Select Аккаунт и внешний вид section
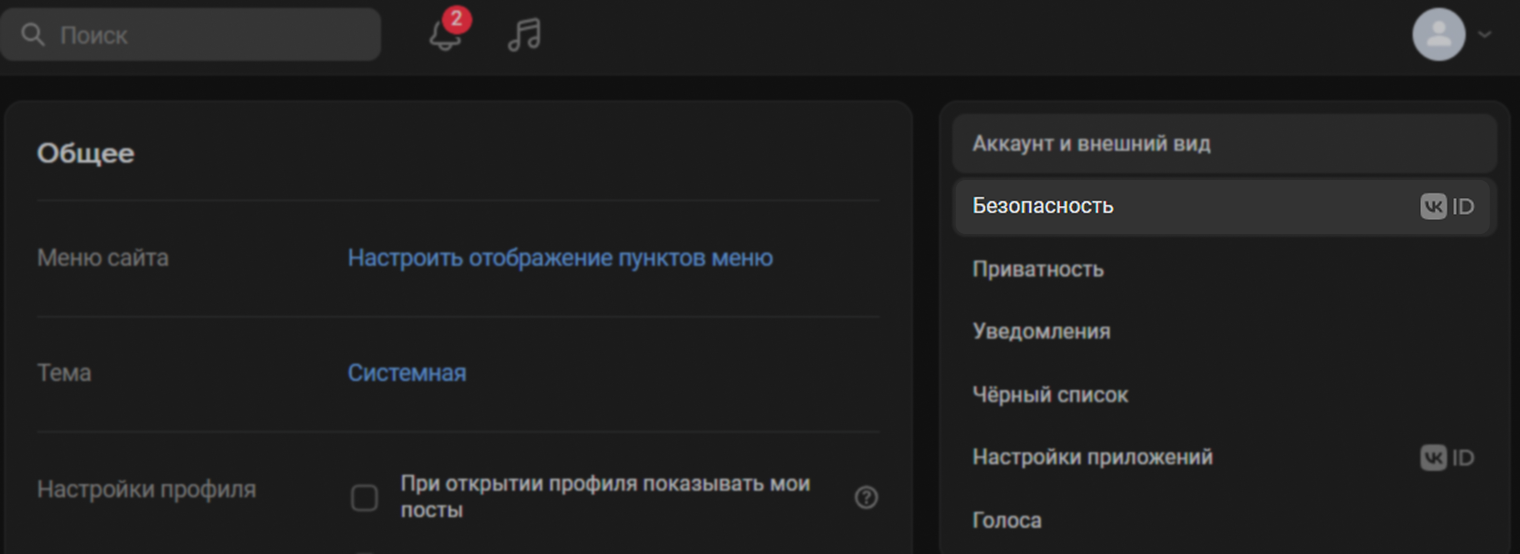Image resolution: width=1520 pixels, height=554 pixels. pos(1224,144)
